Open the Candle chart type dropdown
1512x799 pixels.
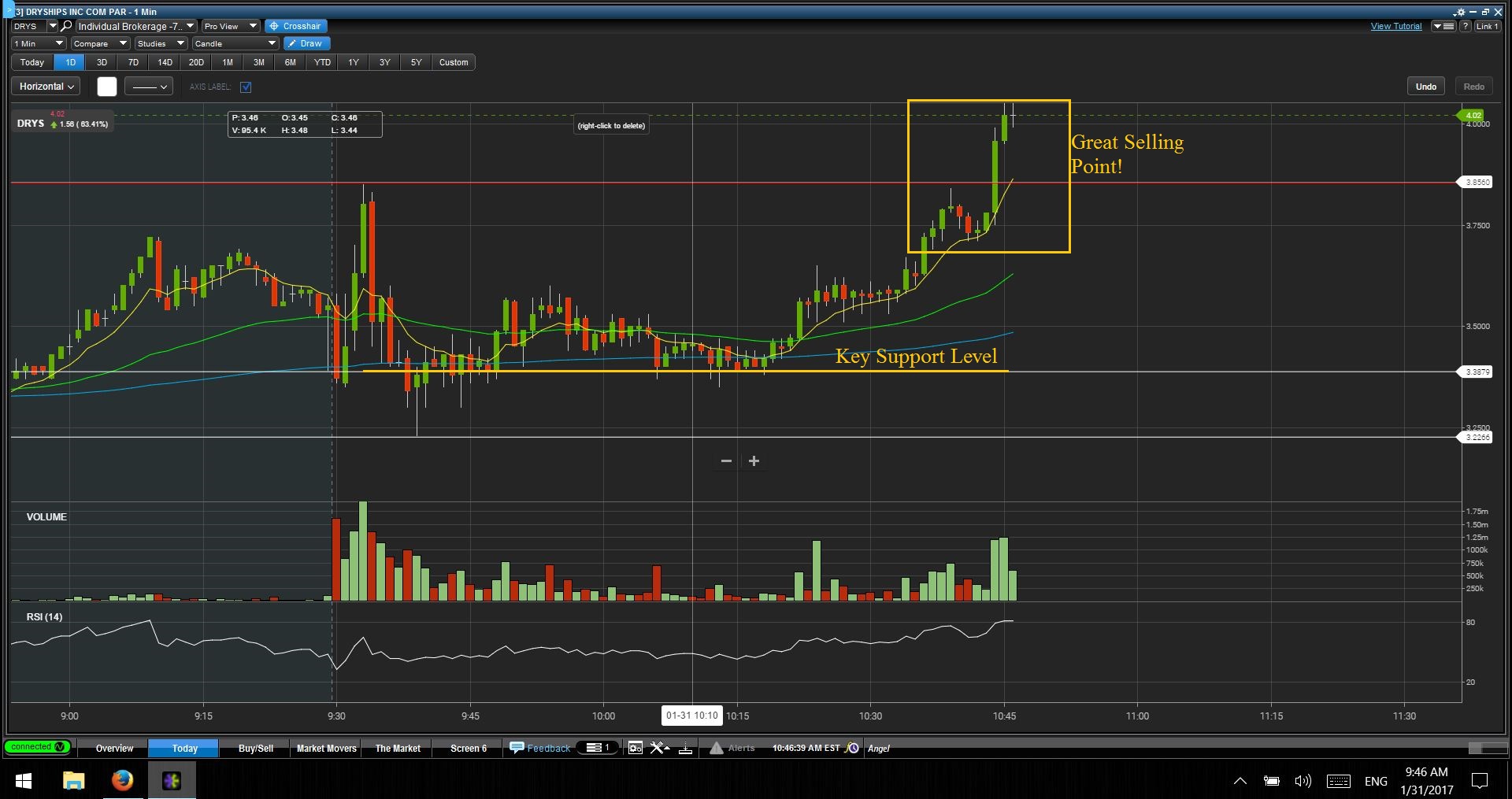point(235,43)
